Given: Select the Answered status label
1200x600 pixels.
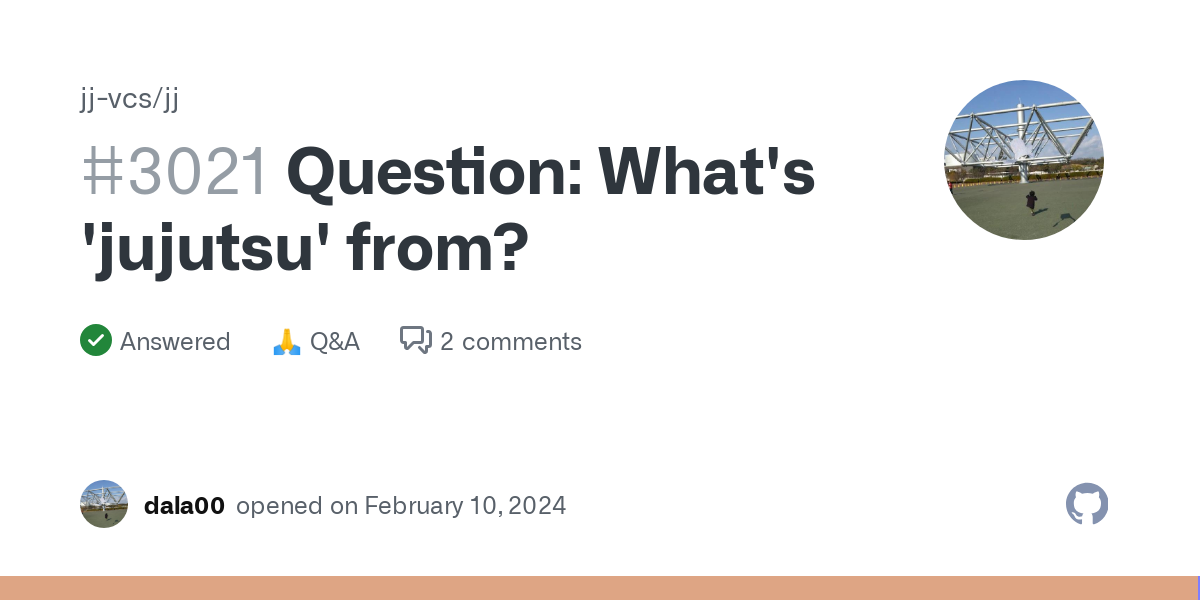Looking at the screenshot, I should pos(175,342).
